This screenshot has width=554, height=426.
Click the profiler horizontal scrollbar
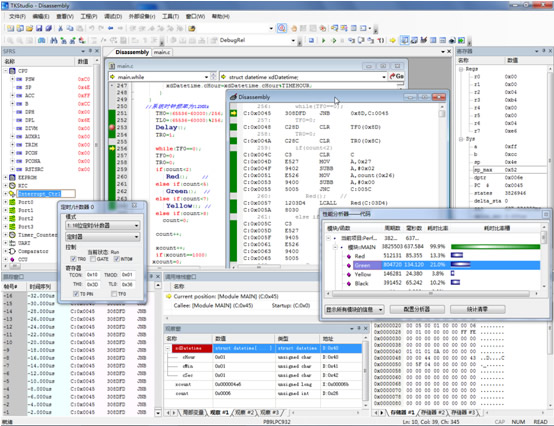pyautogui.click(x=432, y=293)
